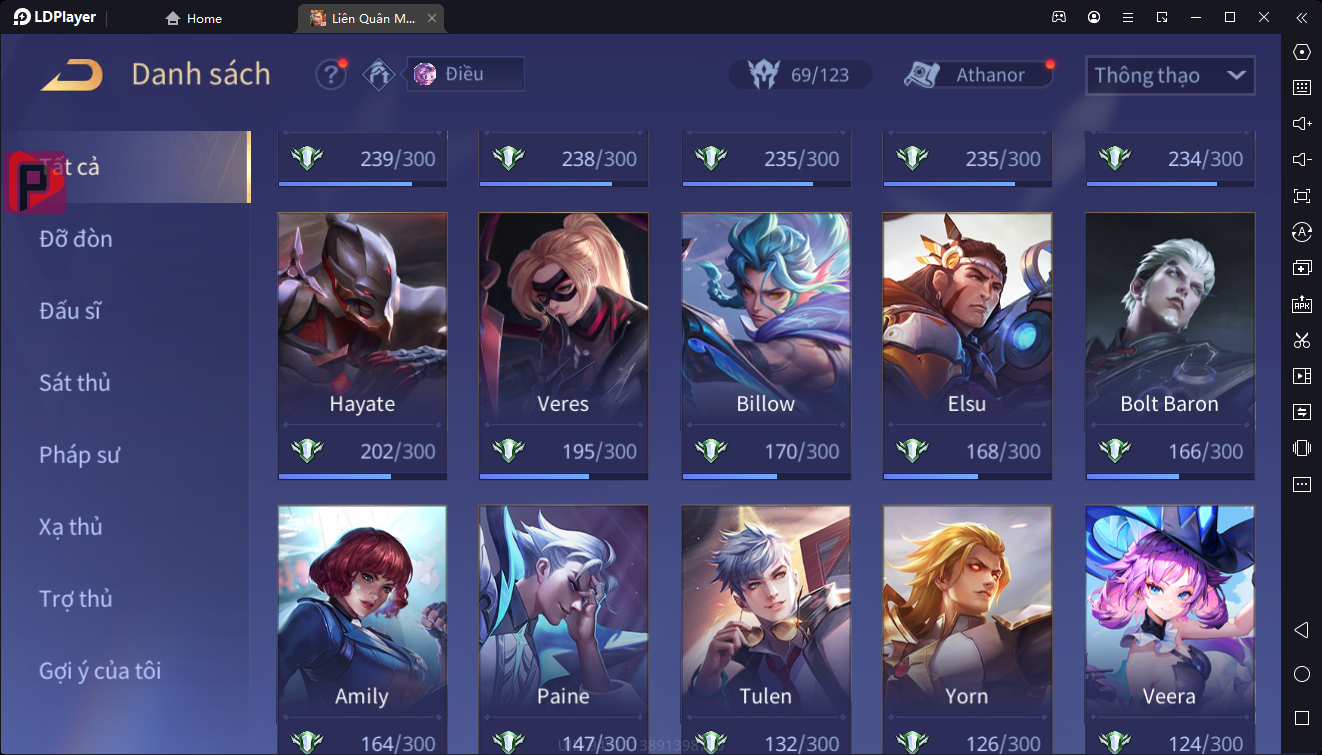
Task: Expand the Thông thạo sort dropdown
Action: 1170,75
